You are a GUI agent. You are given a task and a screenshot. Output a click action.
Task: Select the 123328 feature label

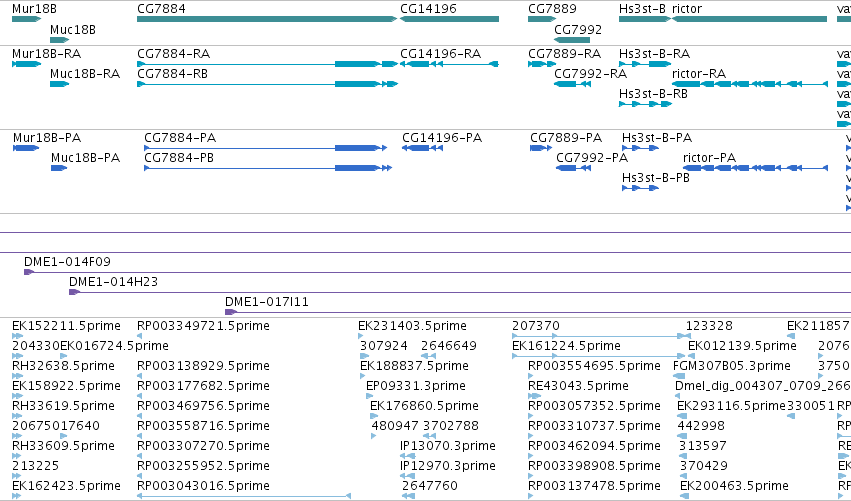click(x=709, y=326)
